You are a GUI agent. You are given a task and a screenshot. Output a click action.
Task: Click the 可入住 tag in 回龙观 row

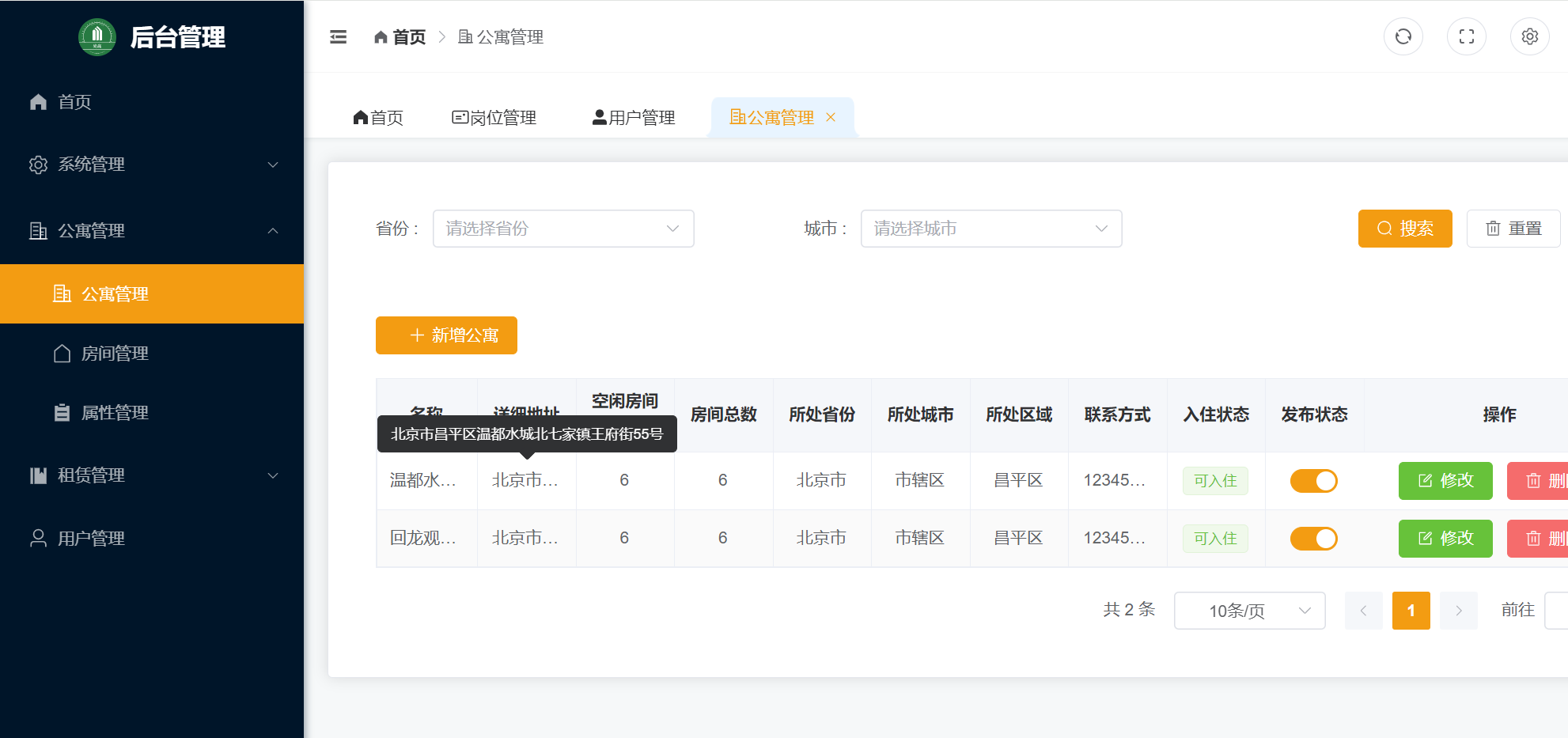tap(1215, 539)
